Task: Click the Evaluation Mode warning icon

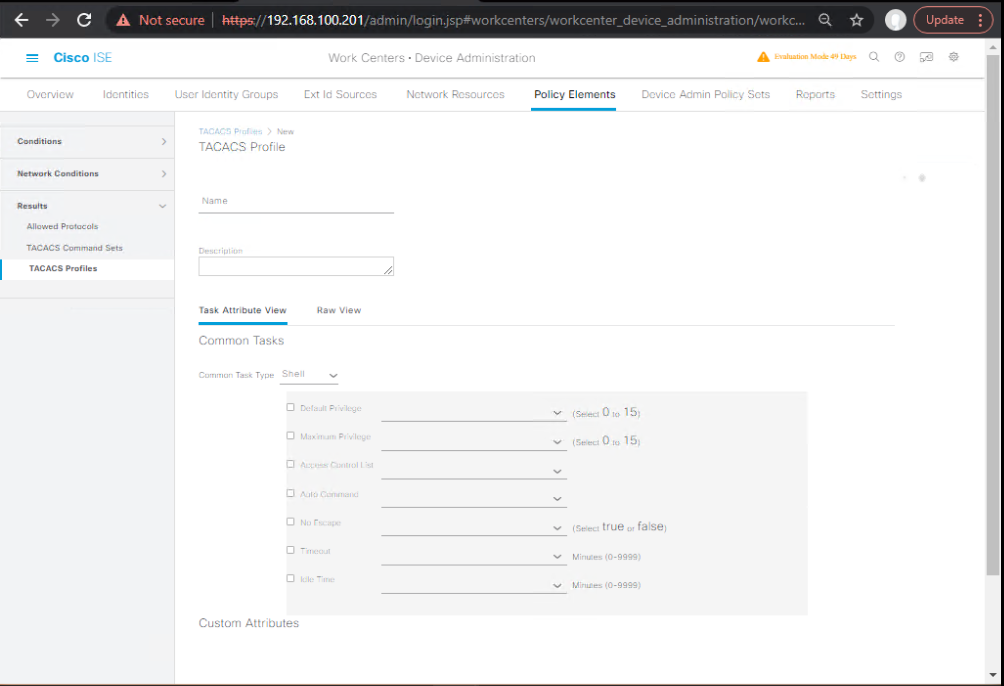Action: point(763,57)
